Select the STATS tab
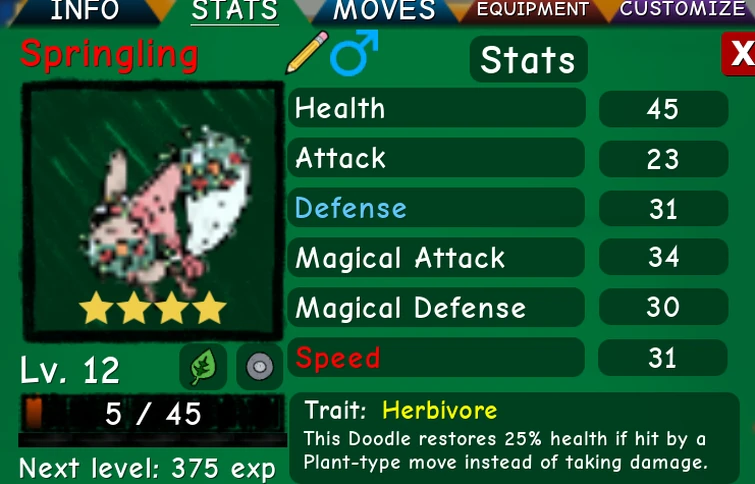 pos(235,12)
